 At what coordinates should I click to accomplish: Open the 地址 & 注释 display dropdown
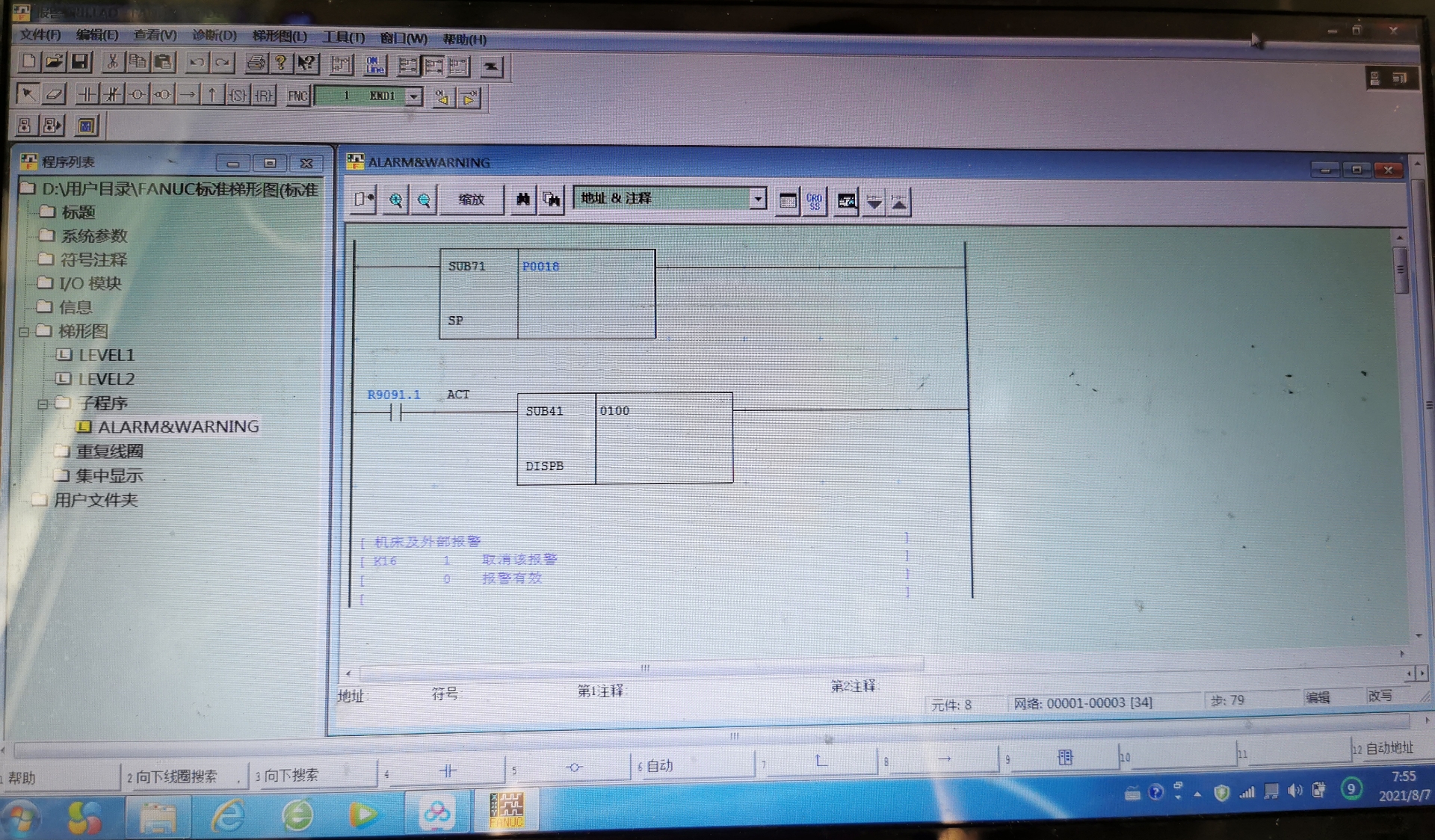click(757, 199)
